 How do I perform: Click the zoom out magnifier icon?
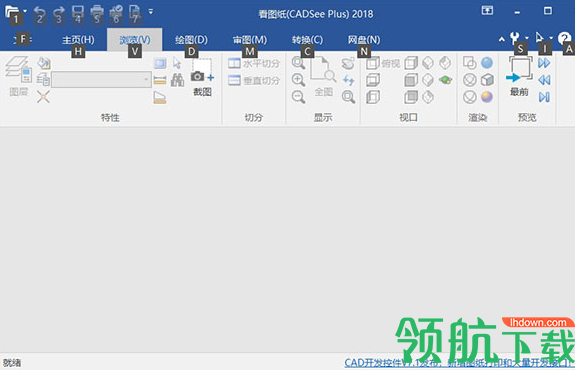click(298, 97)
